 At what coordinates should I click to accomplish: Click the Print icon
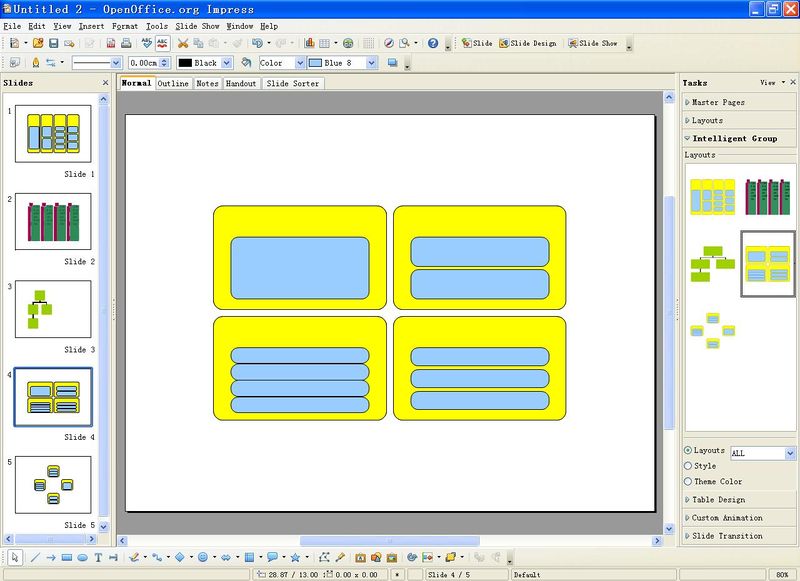tap(126, 43)
